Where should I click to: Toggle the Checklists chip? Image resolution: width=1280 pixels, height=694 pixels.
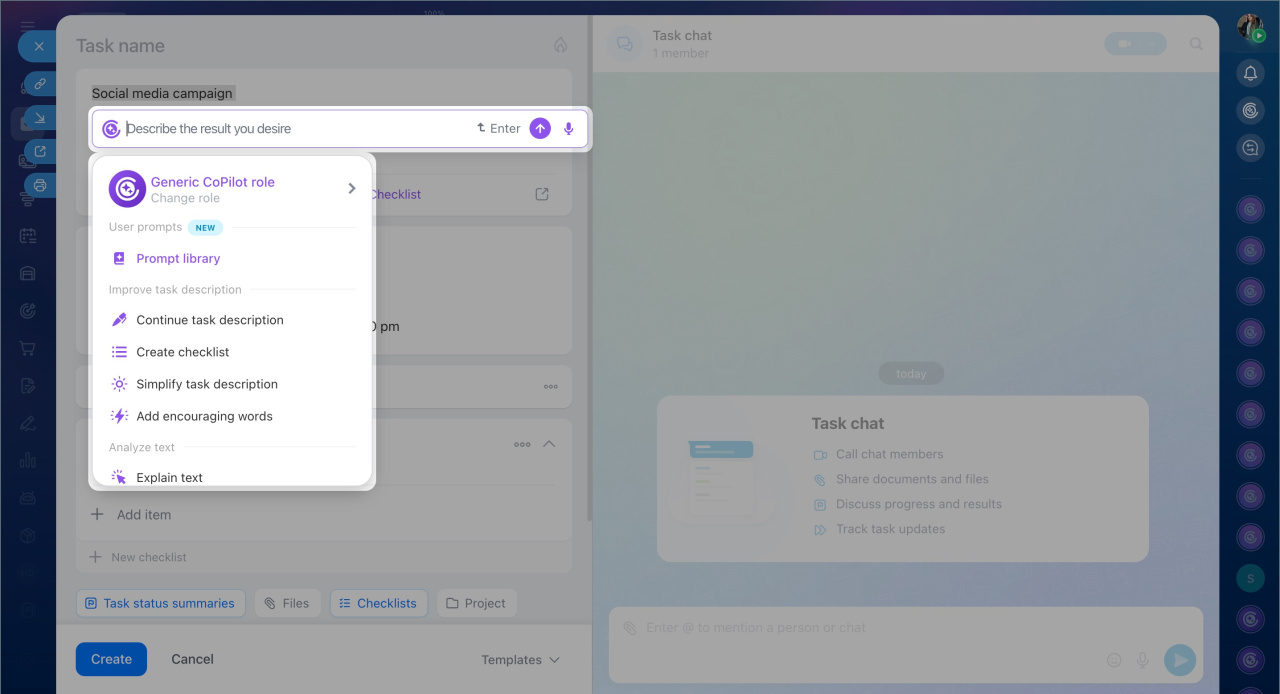tap(378, 603)
